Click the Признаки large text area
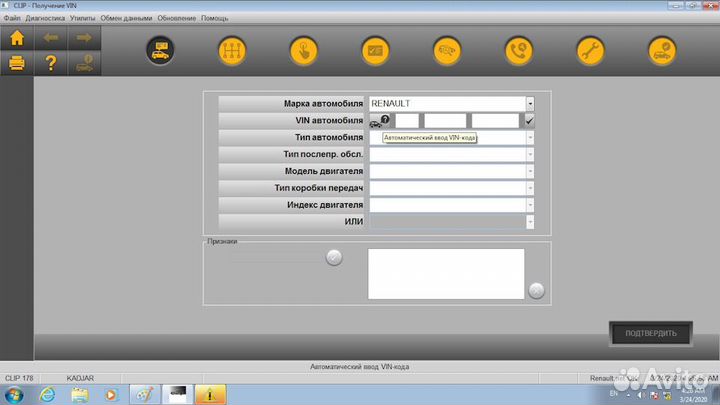The width and height of the screenshot is (720, 405). 446,274
